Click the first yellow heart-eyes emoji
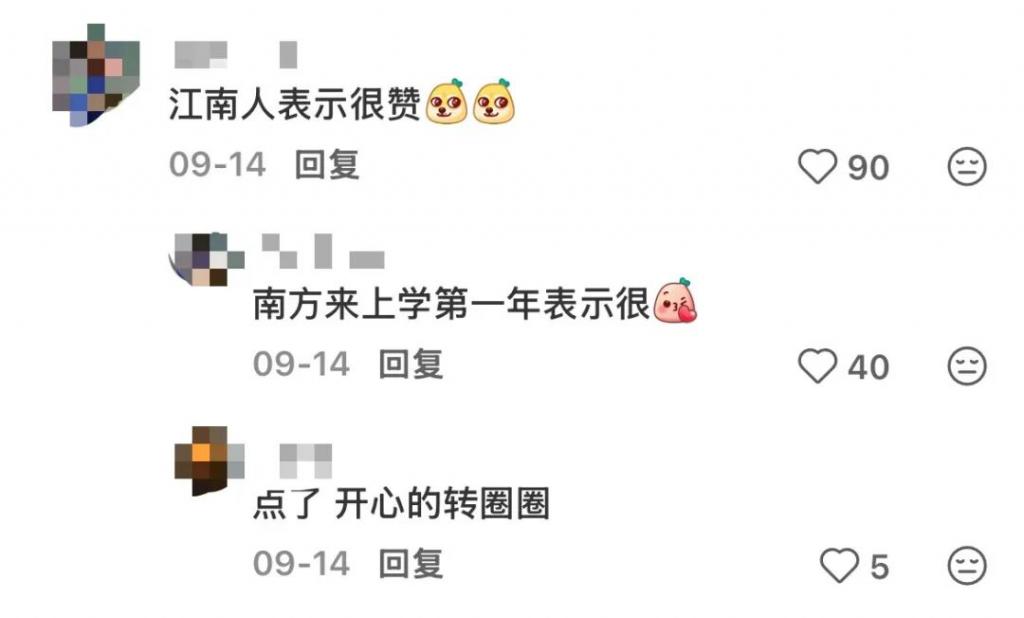 tap(447, 101)
